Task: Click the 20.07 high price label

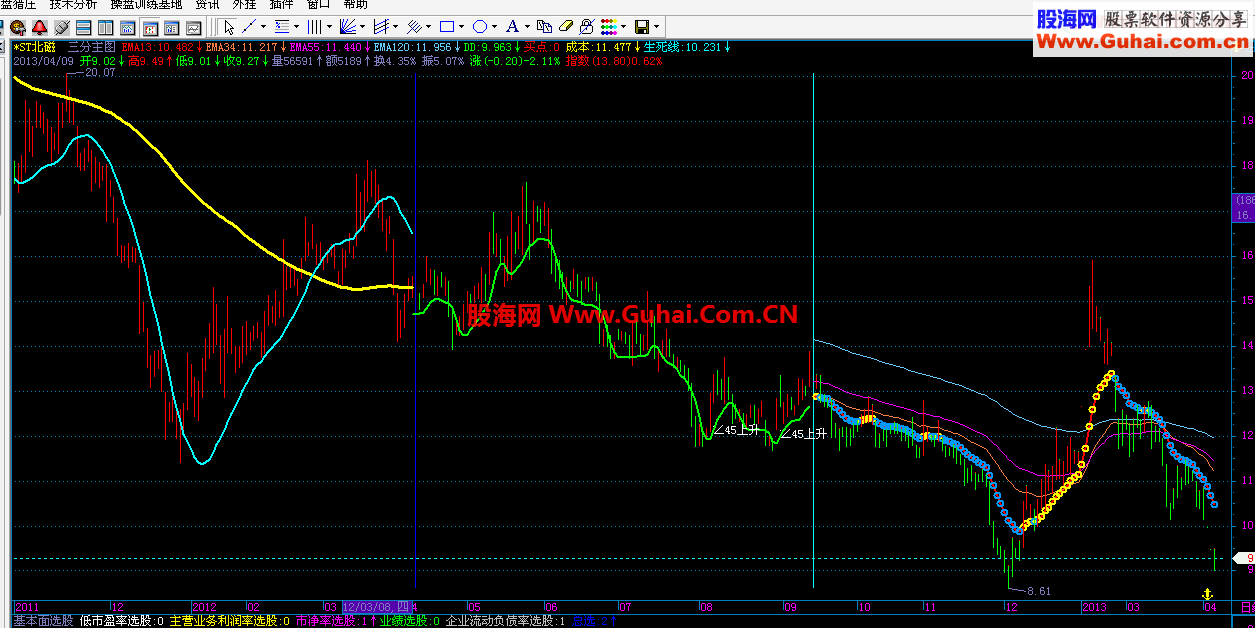Action: [x=100, y=73]
